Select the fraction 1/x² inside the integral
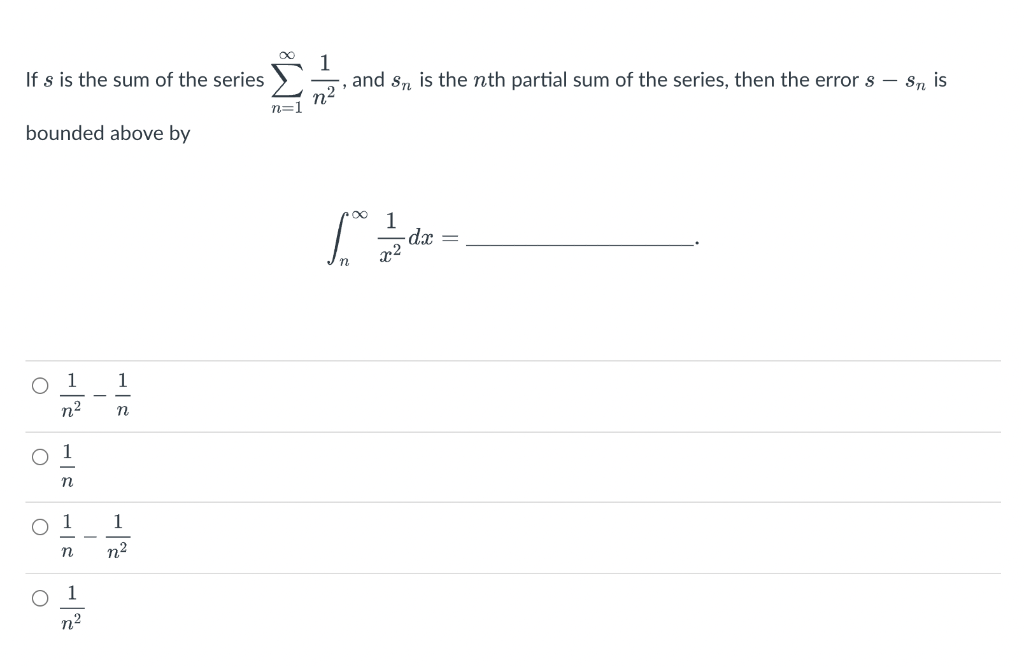The width and height of the screenshot is (1024, 667). click(391, 238)
